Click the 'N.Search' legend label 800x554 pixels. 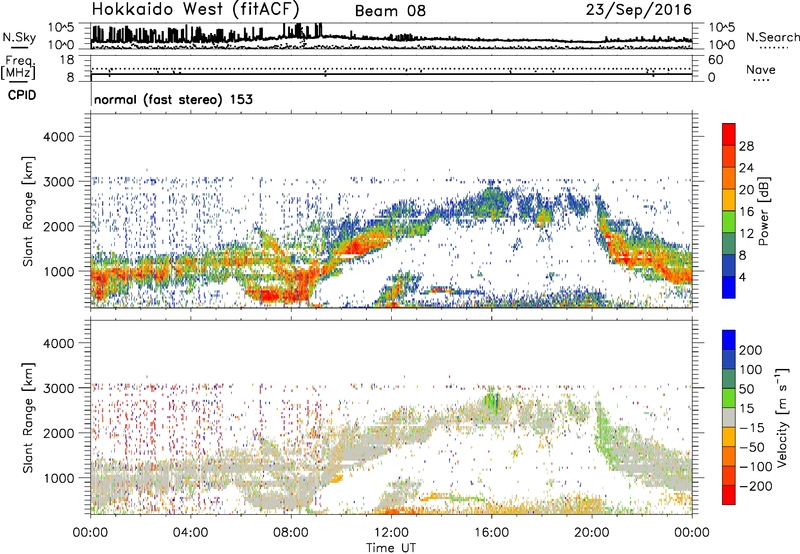click(x=772, y=37)
